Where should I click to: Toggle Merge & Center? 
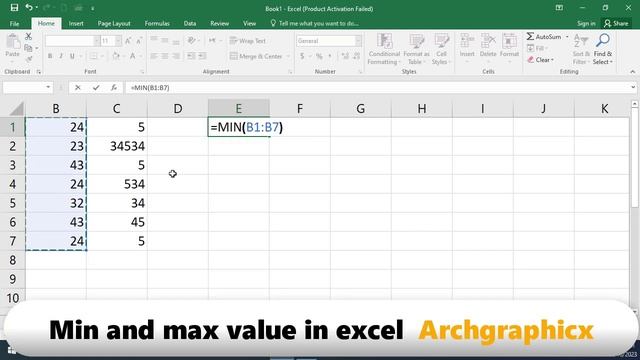(x=256, y=56)
